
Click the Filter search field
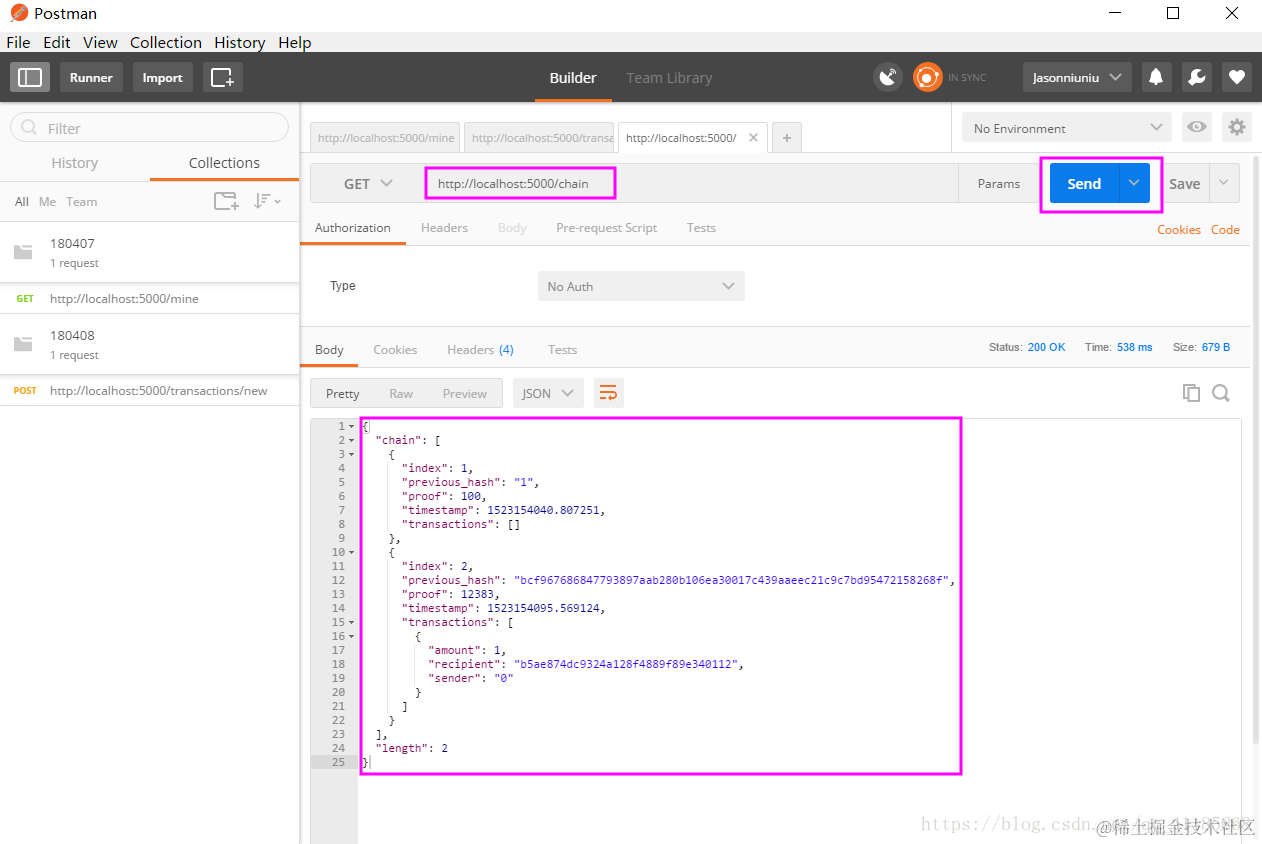click(149, 128)
